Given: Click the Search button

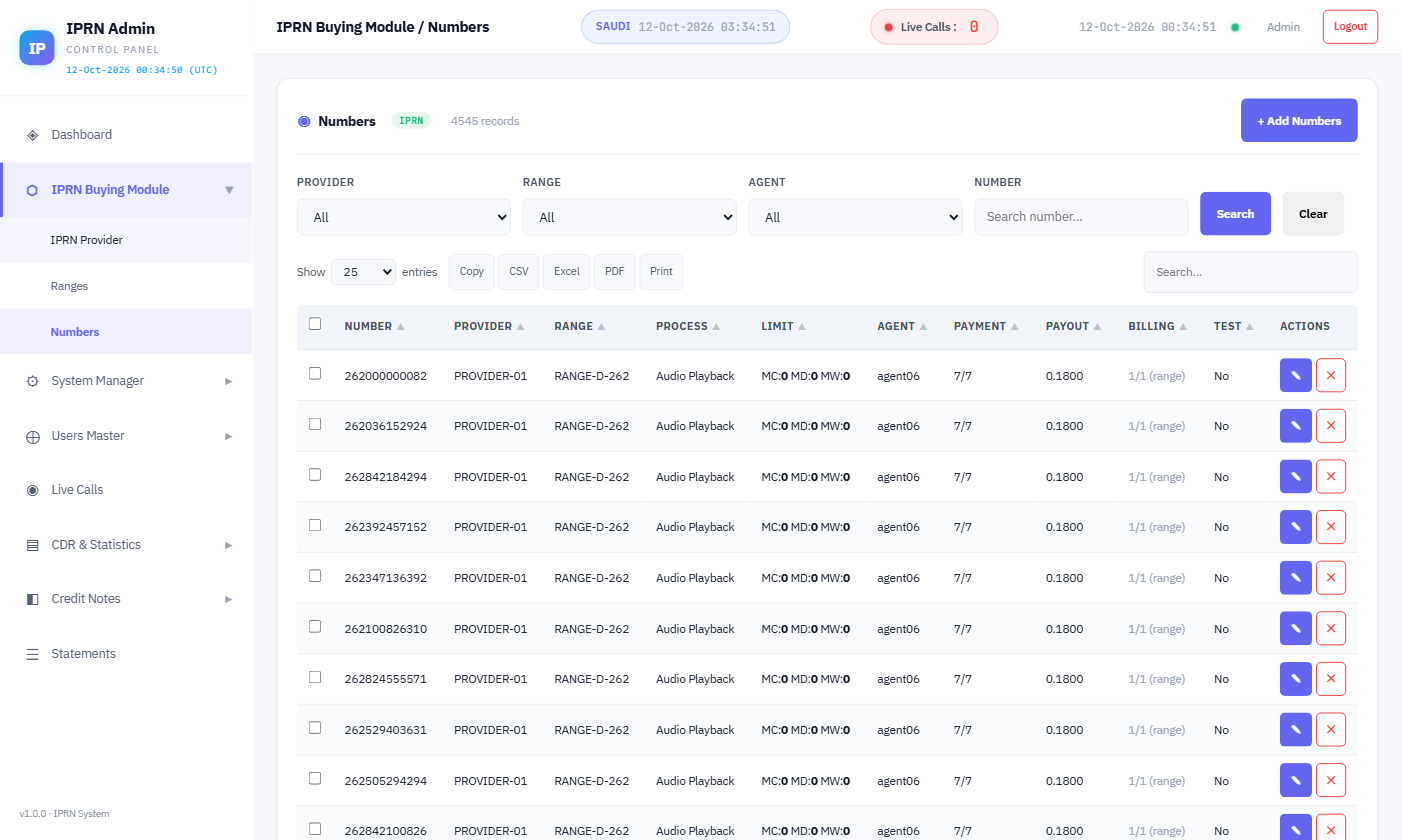Looking at the screenshot, I should pos(1236,214).
